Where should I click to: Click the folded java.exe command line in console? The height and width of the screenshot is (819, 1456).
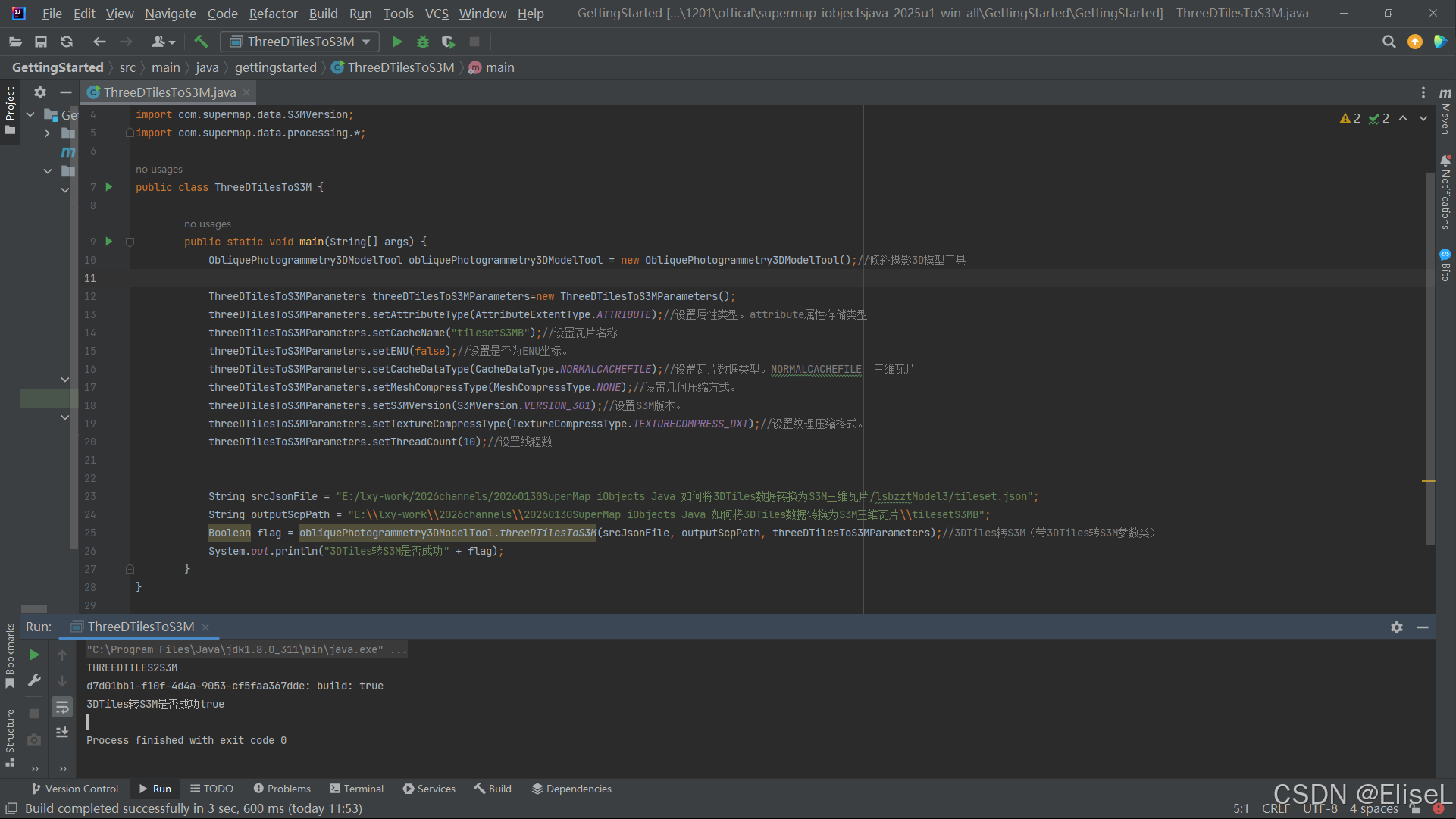pos(246,649)
